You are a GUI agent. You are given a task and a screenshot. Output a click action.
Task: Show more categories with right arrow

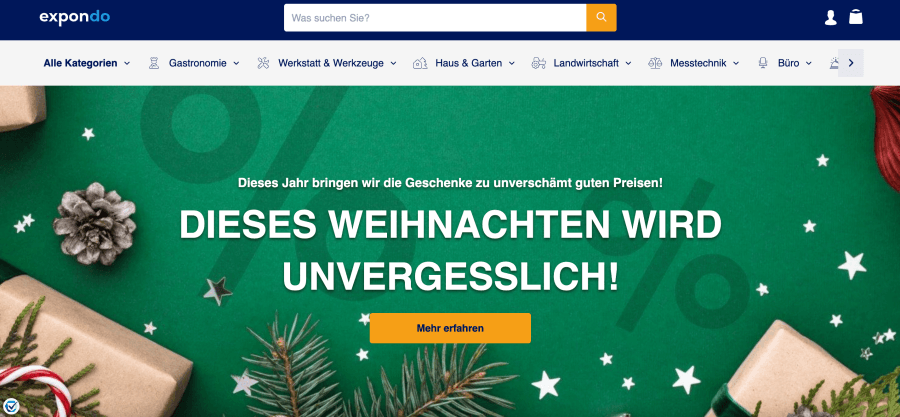pyautogui.click(x=851, y=63)
